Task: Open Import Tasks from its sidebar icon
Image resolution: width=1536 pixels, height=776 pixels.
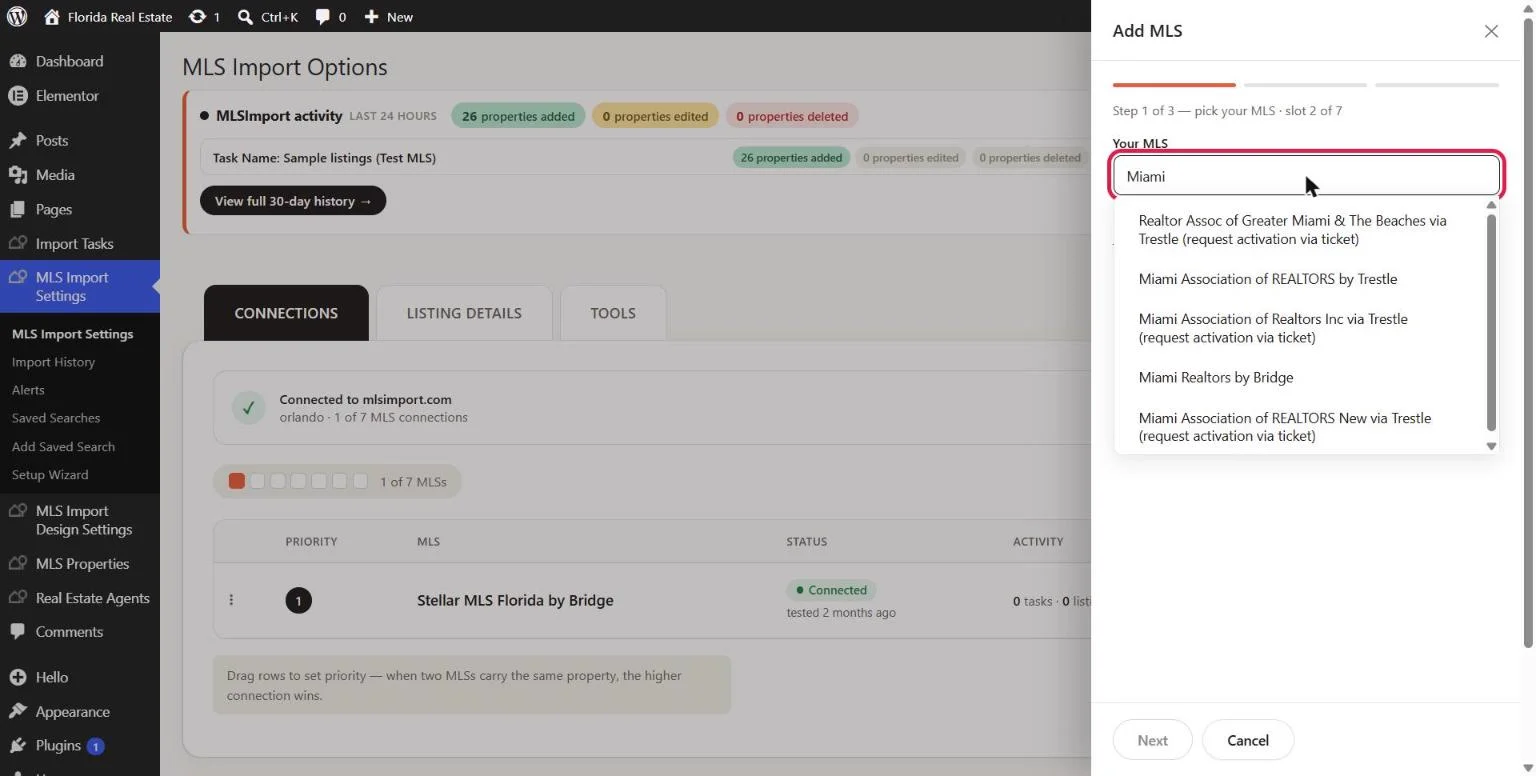Action: click(17, 244)
